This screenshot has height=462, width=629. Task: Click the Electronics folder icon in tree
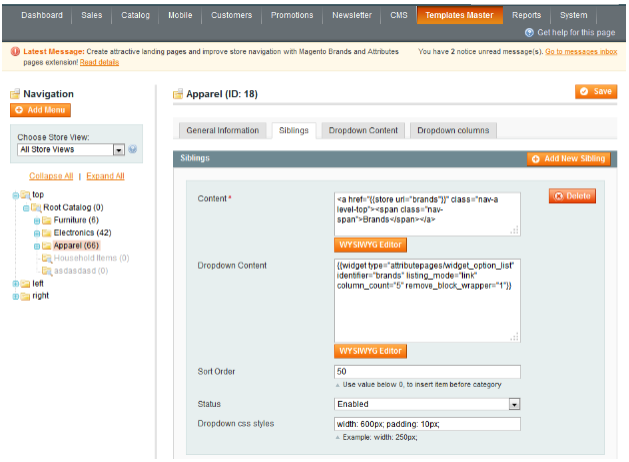(x=47, y=233)
